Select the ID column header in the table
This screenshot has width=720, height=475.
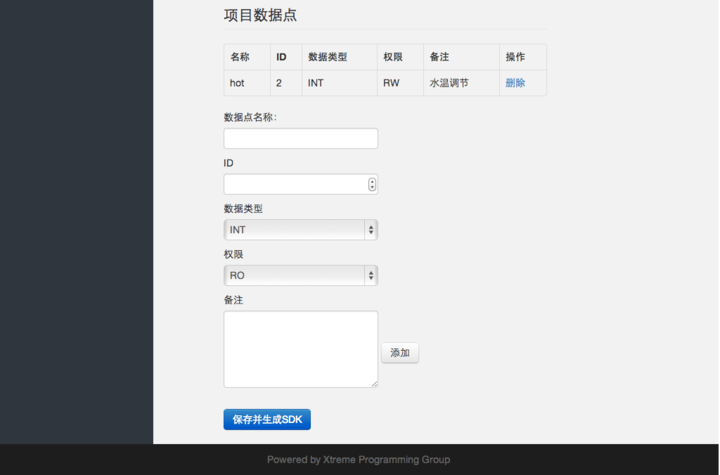(x=281, y=57)
